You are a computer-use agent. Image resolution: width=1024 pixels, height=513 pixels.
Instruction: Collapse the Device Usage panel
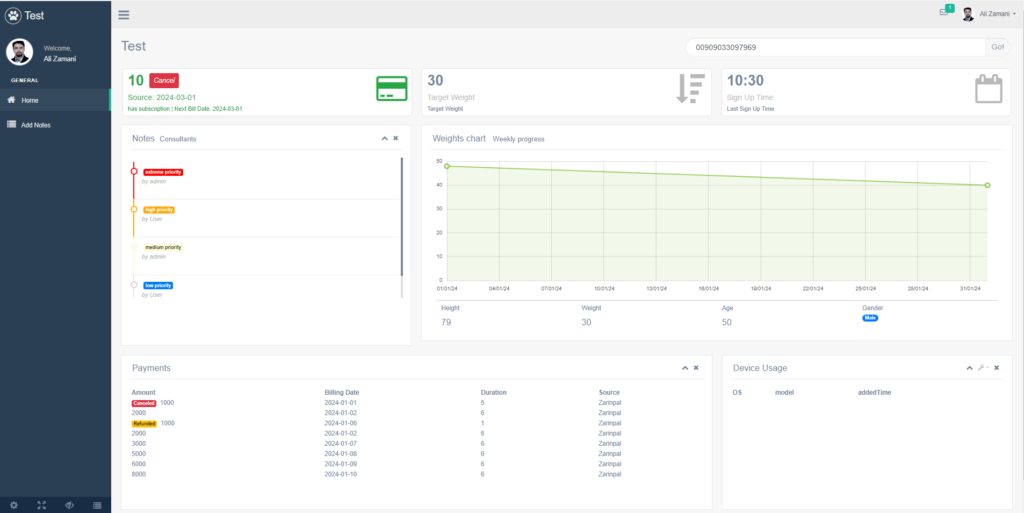pyautogui.click(x=970, y=368)
